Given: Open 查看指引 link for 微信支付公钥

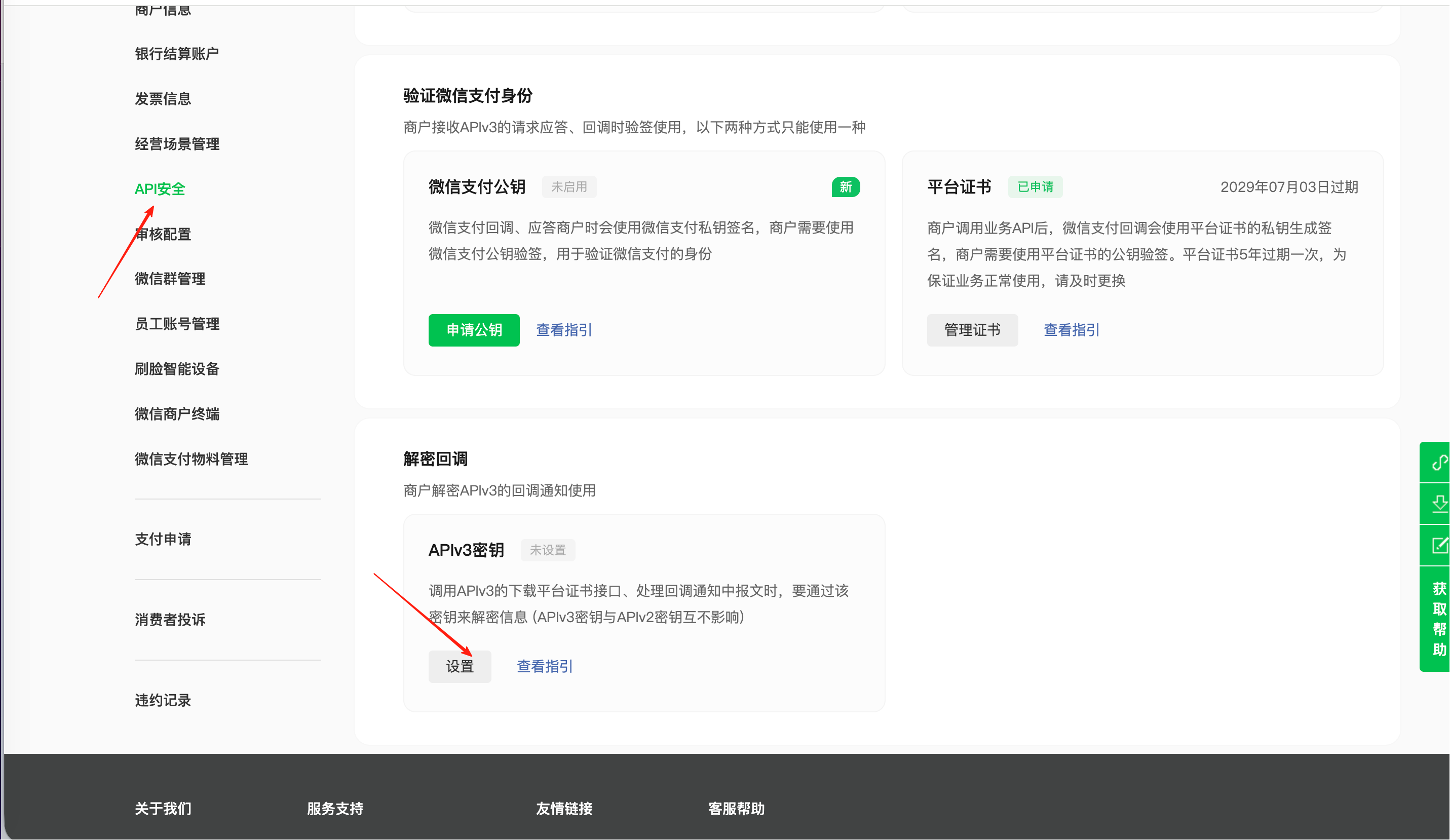Looking at the screenshot, I should pyautogui.click(x=564, y=330).
